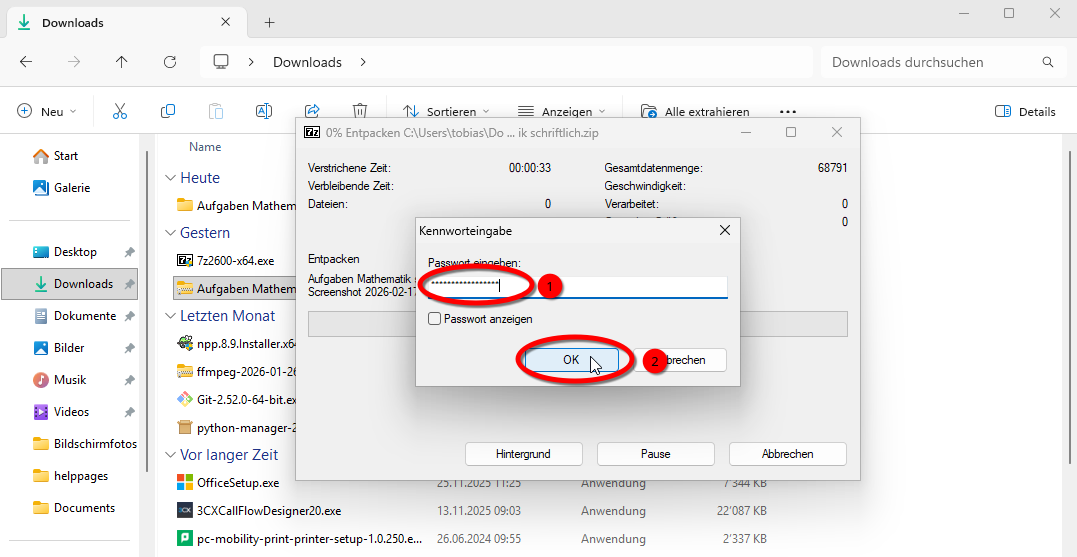This screenshot has width=1077, height=557.
Task: Click chevron before Downloads in address bar
Action: [x=251, y=62]
